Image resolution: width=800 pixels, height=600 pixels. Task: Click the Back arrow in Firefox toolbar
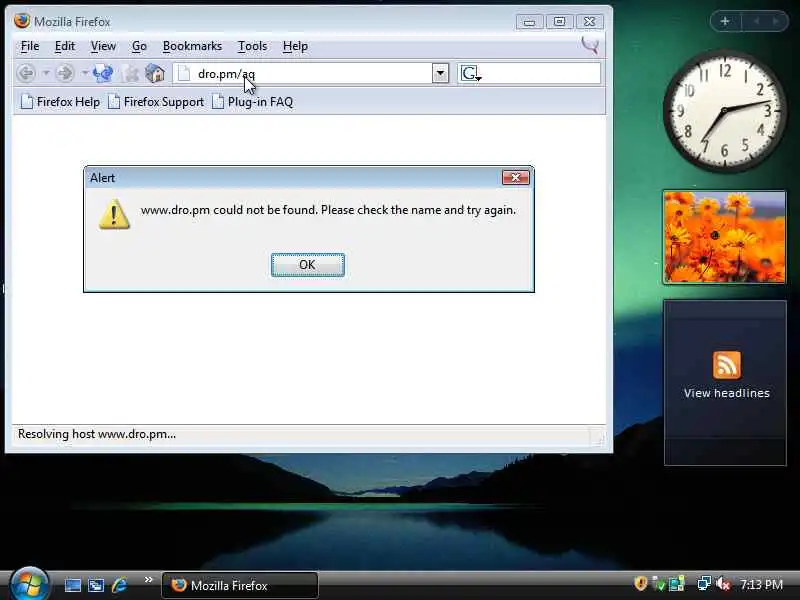(x=26, y=73)
